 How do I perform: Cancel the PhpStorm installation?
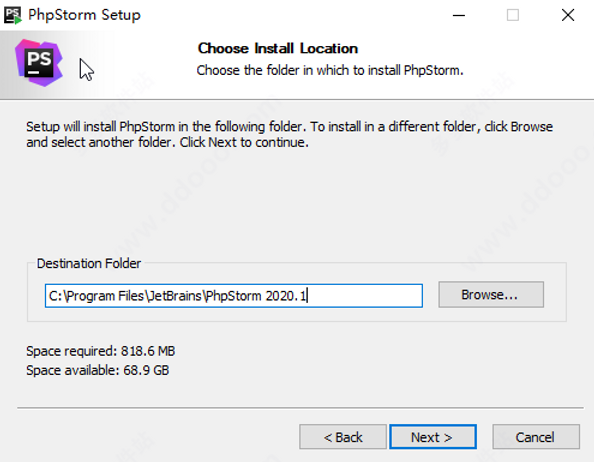click(x=536, y=437)
